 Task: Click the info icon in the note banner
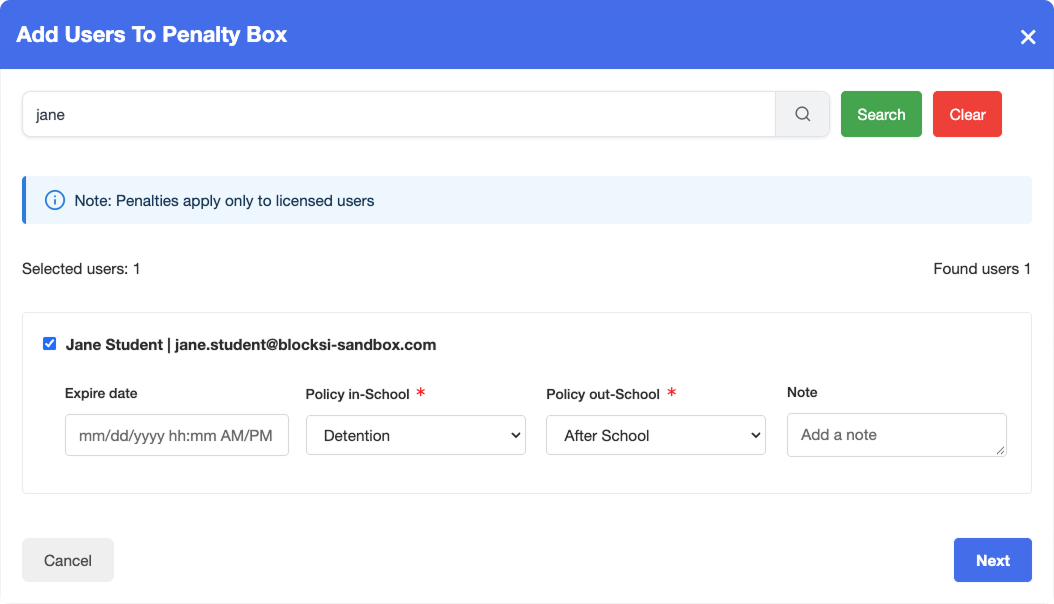54,200
